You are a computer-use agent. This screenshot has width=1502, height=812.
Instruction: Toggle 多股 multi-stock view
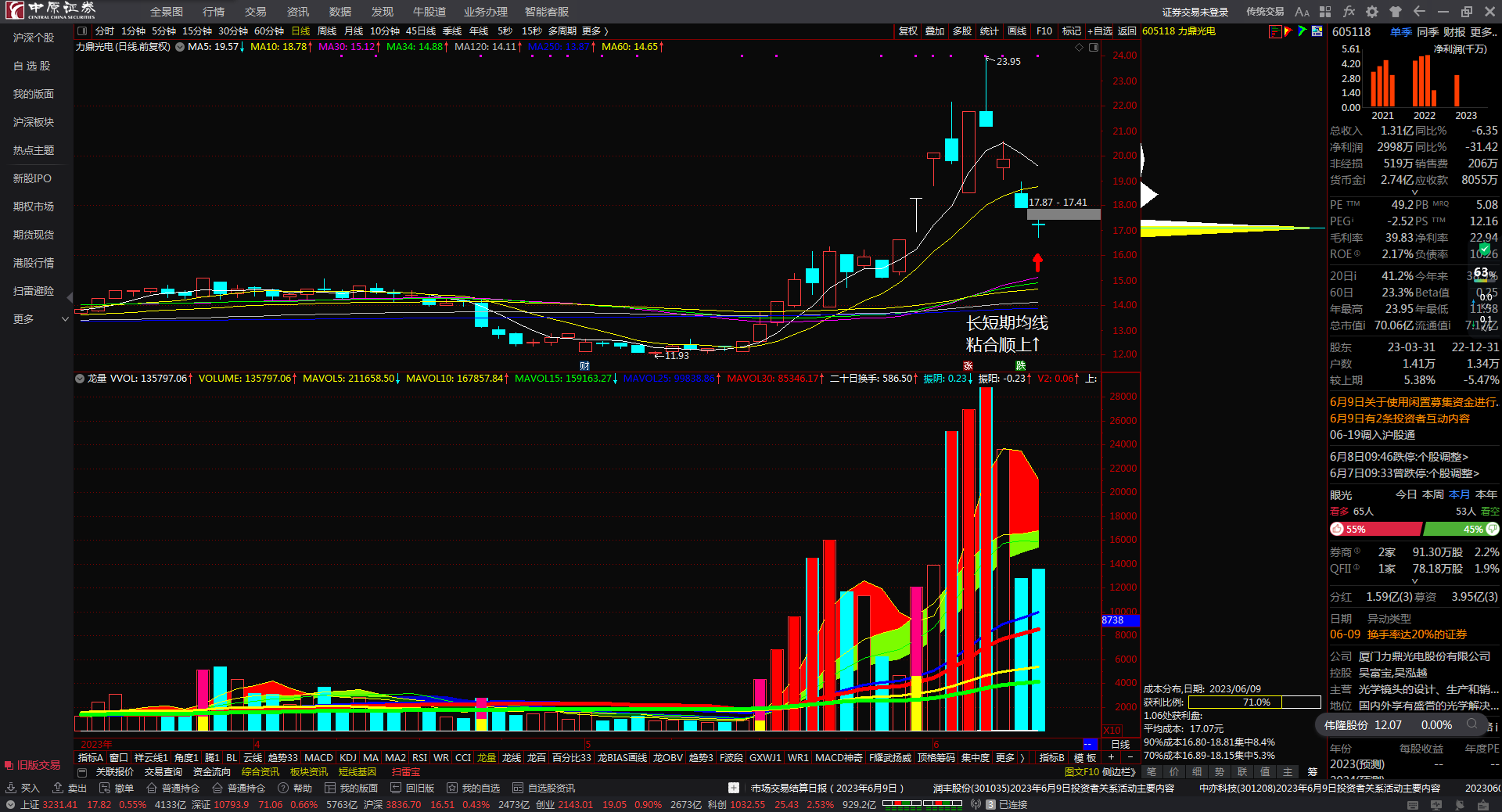962,31
